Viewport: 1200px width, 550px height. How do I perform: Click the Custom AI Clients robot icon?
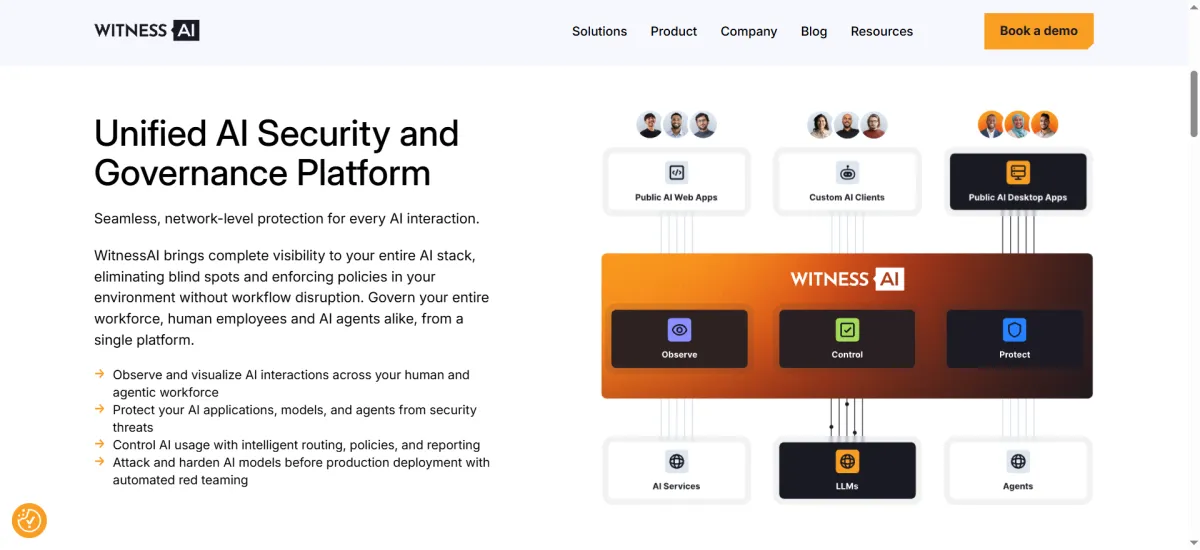(x=847, y=173)
